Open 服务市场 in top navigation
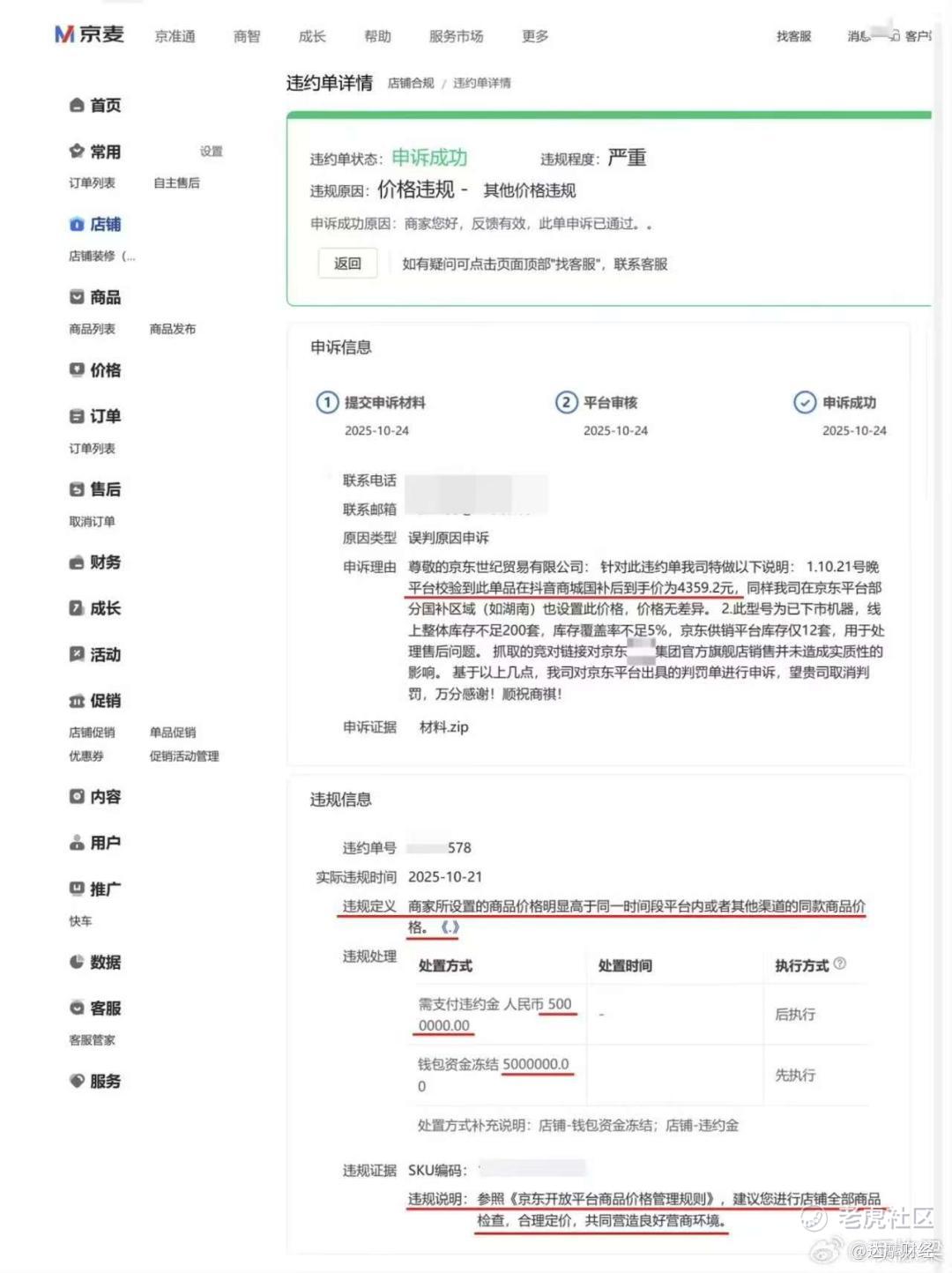 point(456,36)
